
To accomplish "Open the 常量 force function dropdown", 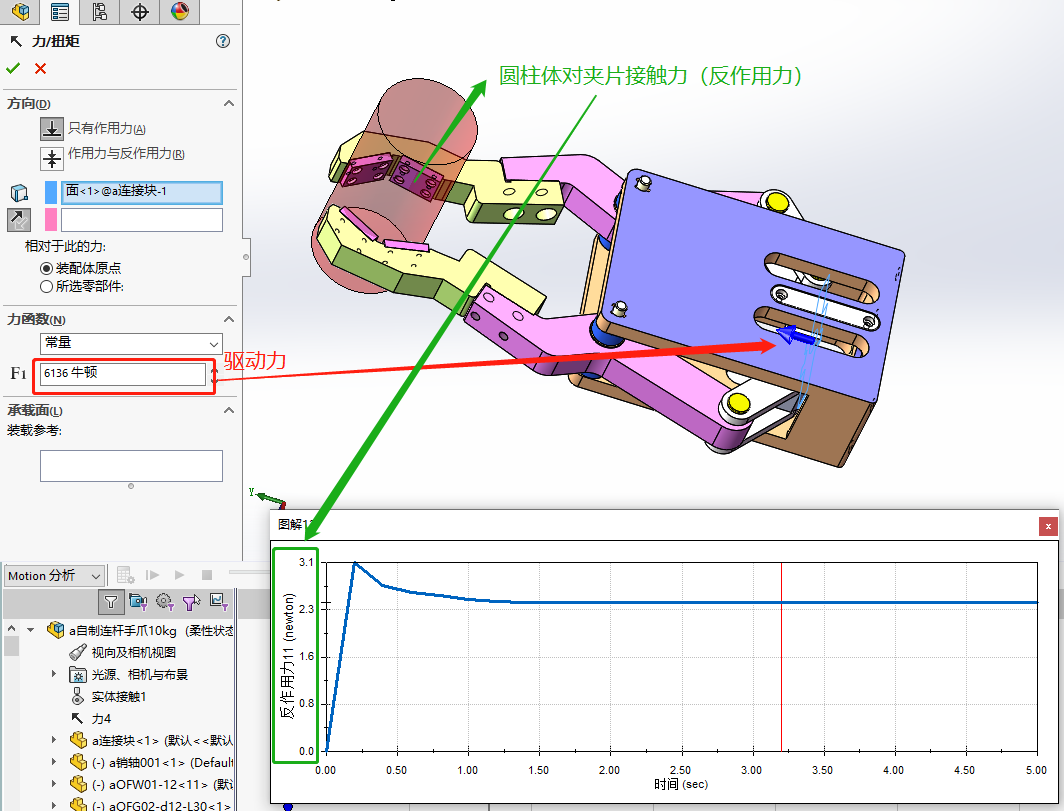I will pyautogui.click(x=131, y=343).
